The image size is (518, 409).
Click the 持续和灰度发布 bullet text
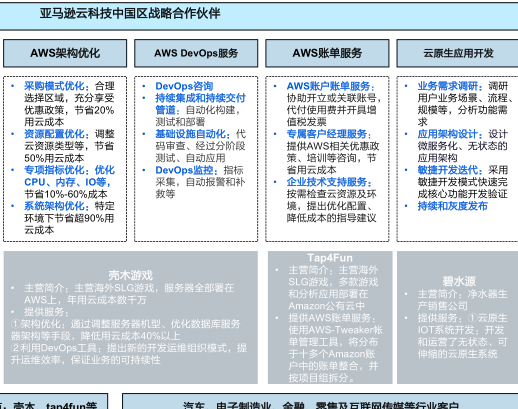click(452, 206)
